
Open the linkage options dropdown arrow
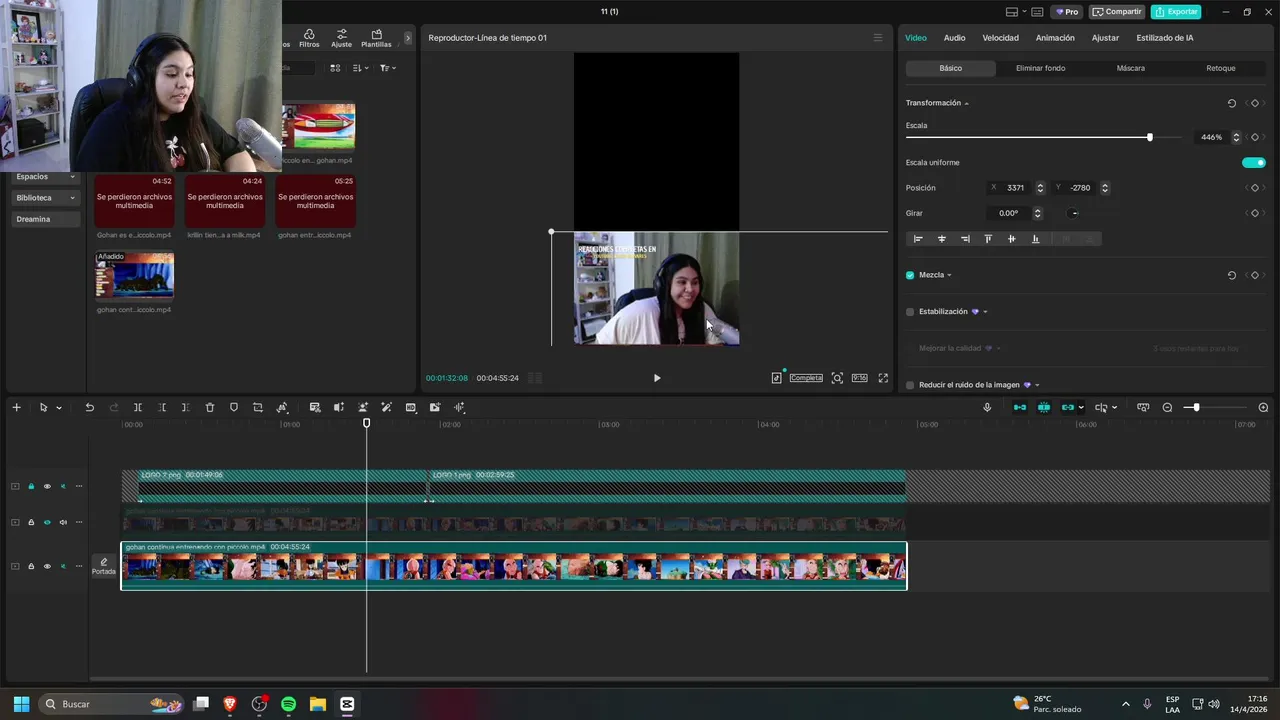pyautogui.click(x=1081, y=408)
